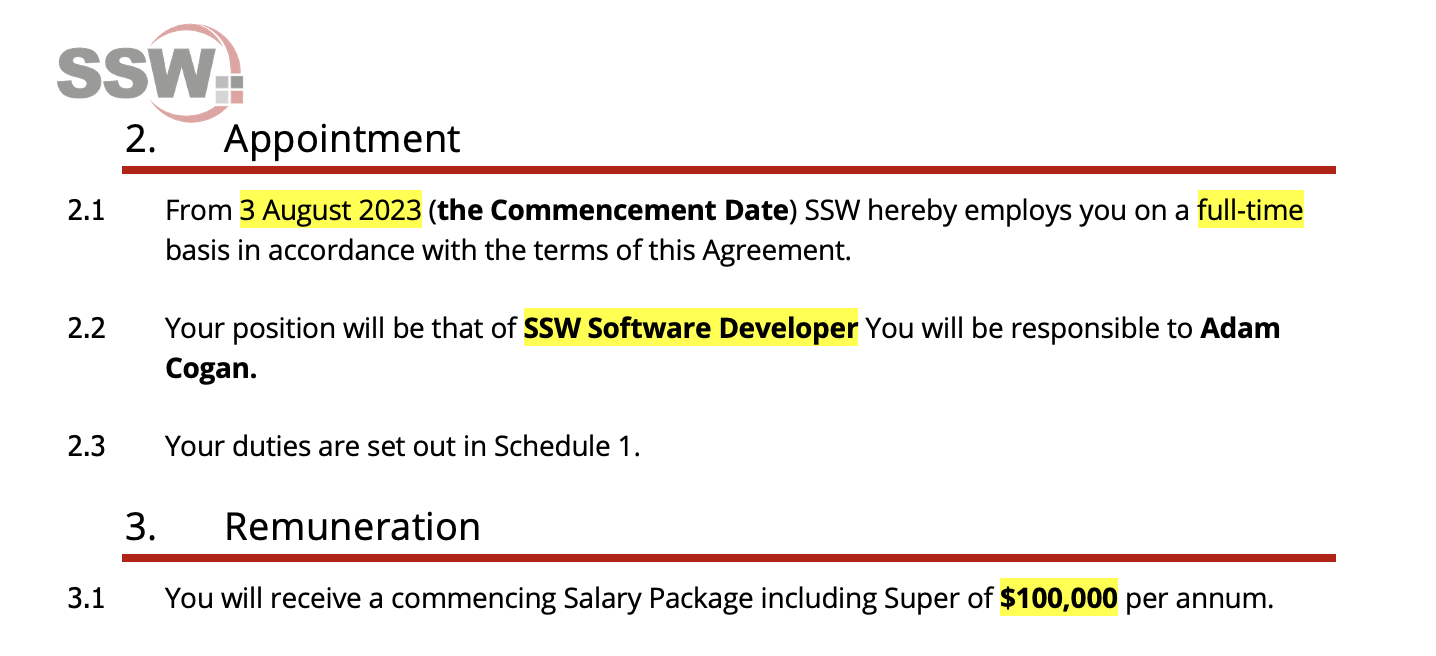
Task: Click the highlighted SSW Software Developer title
Action: [x=691, y=328]
